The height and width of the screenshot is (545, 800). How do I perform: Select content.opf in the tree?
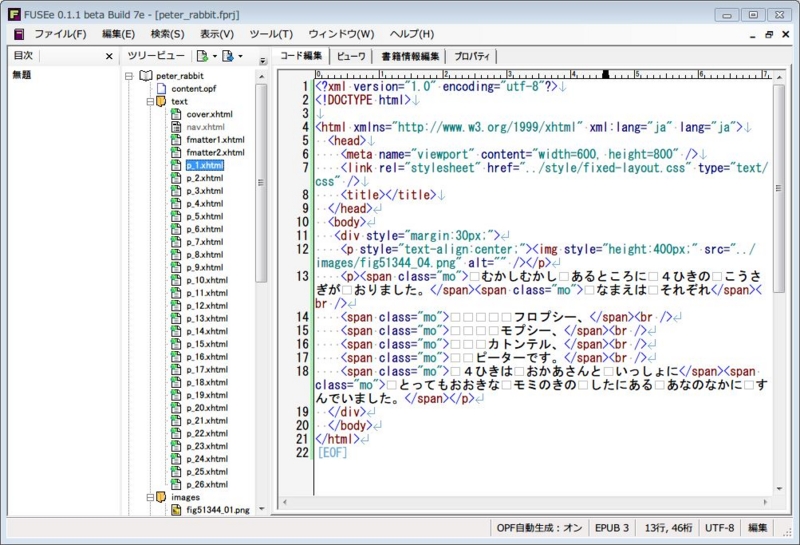pos(193,89)
